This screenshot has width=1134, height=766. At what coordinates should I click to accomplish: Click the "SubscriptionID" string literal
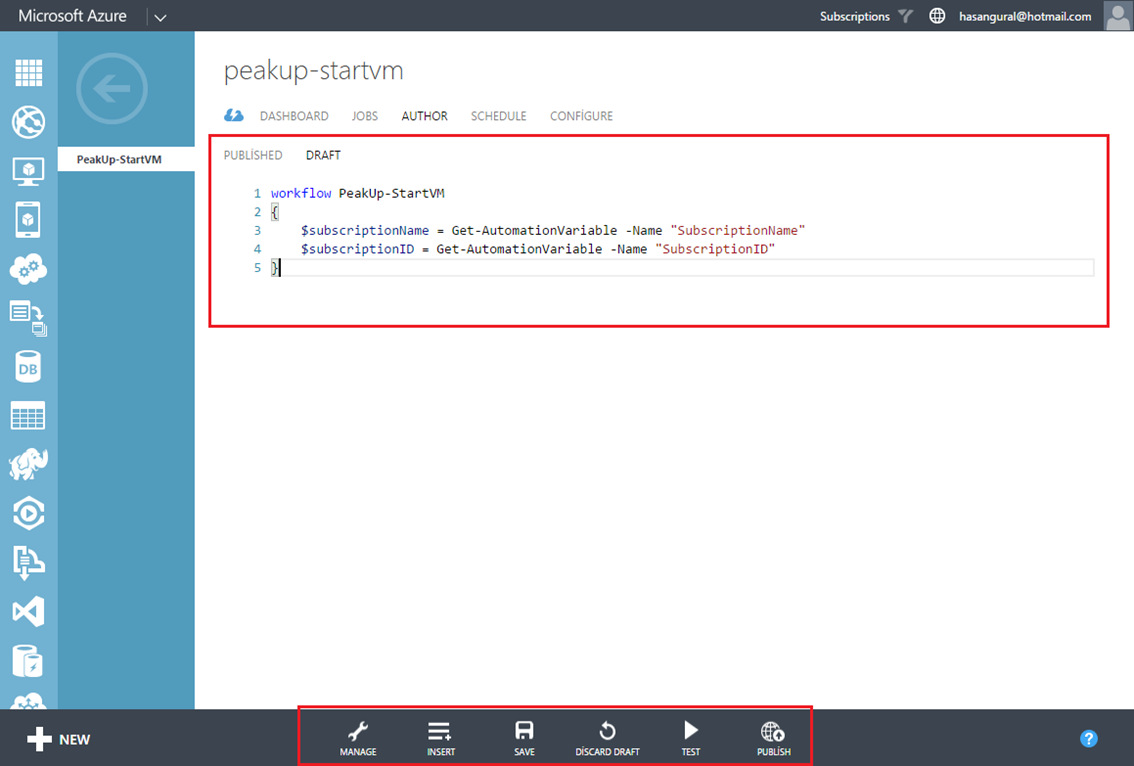point(715,249)
